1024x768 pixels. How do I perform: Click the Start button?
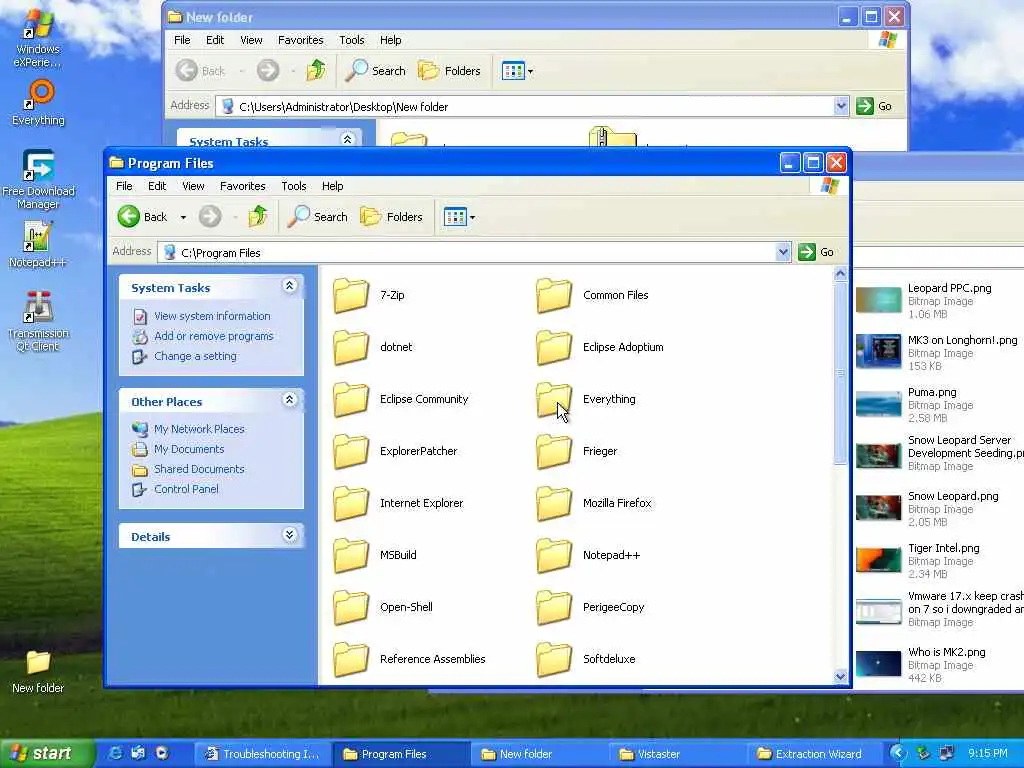coord(46,754)
